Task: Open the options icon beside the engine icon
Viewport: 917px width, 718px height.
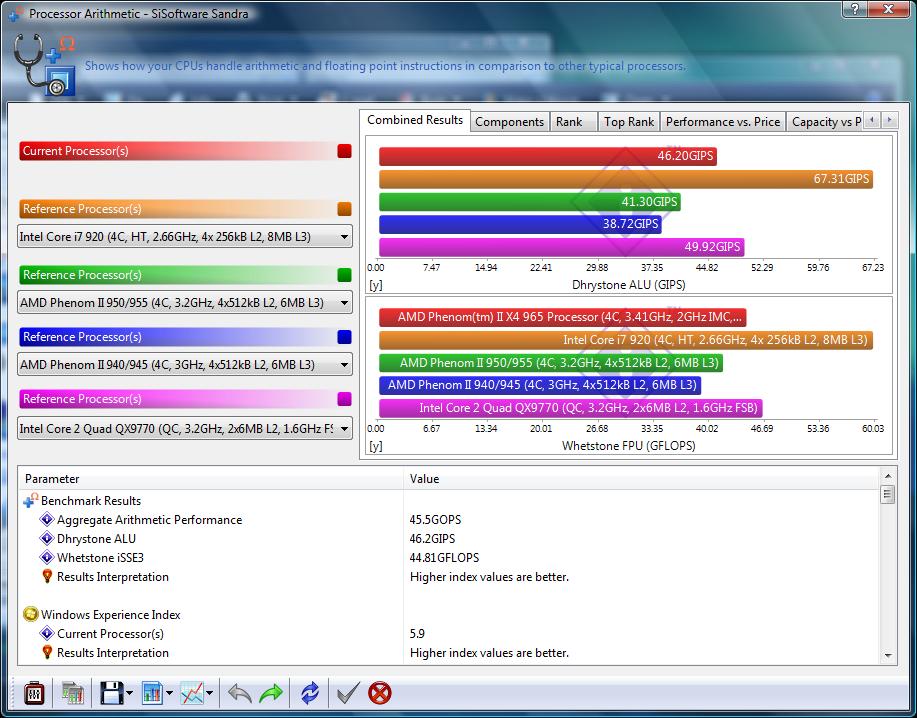Action: point(73,693)
